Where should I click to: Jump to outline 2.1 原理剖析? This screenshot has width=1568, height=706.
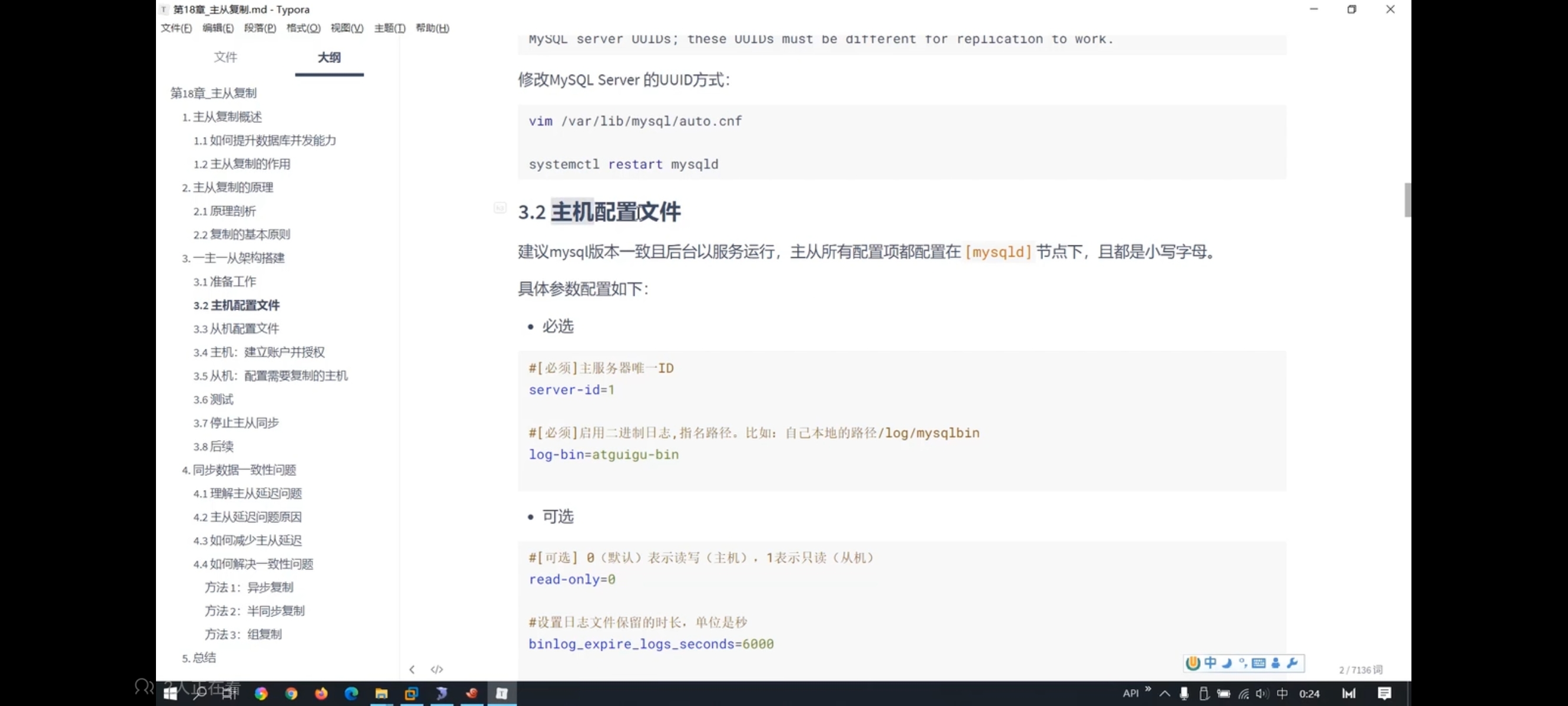tap(225, 211)
